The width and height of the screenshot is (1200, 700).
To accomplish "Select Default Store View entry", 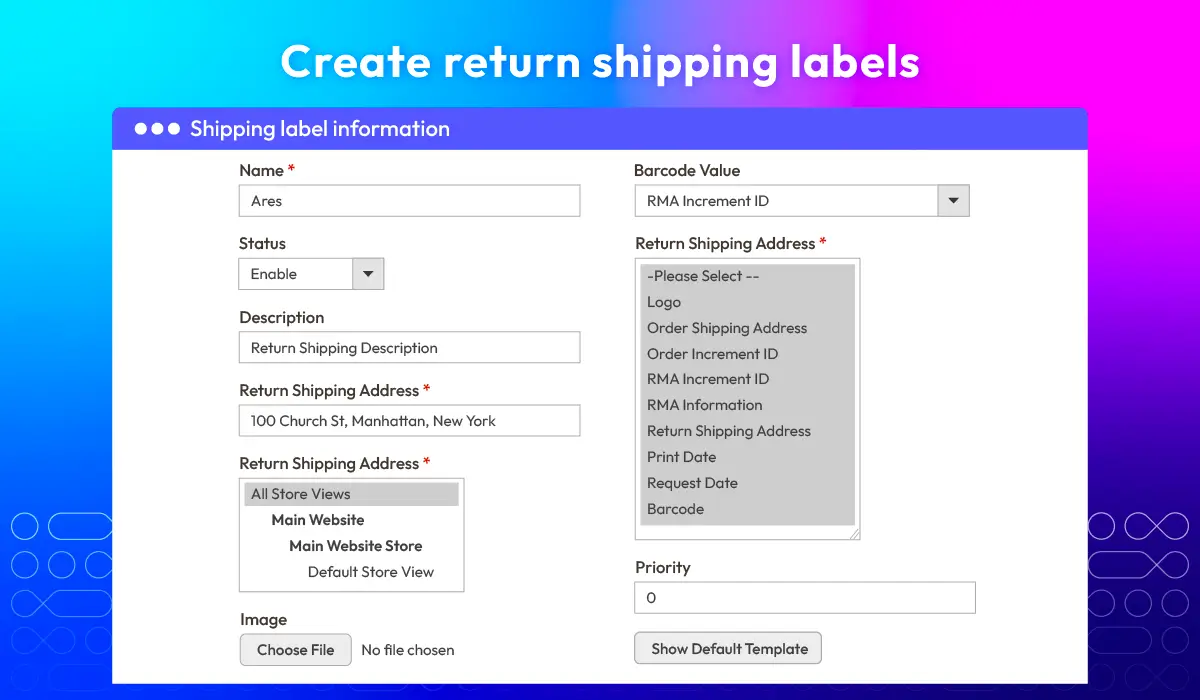I will (x=371, y=572).
